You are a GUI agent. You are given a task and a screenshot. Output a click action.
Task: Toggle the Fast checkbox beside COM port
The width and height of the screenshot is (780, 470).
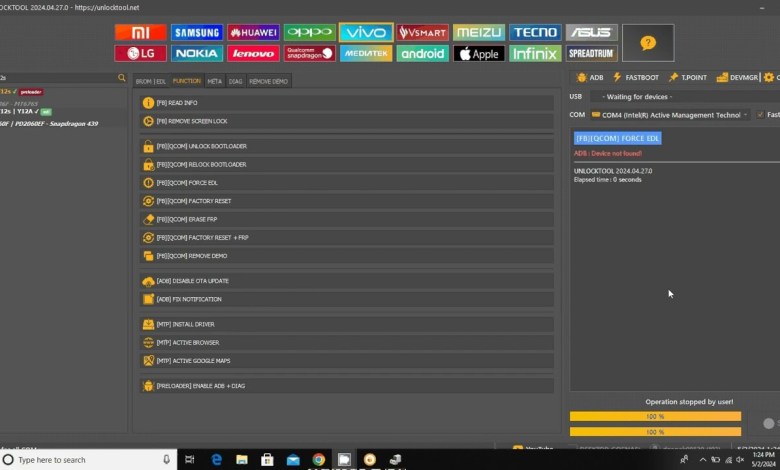pos(761,115)
